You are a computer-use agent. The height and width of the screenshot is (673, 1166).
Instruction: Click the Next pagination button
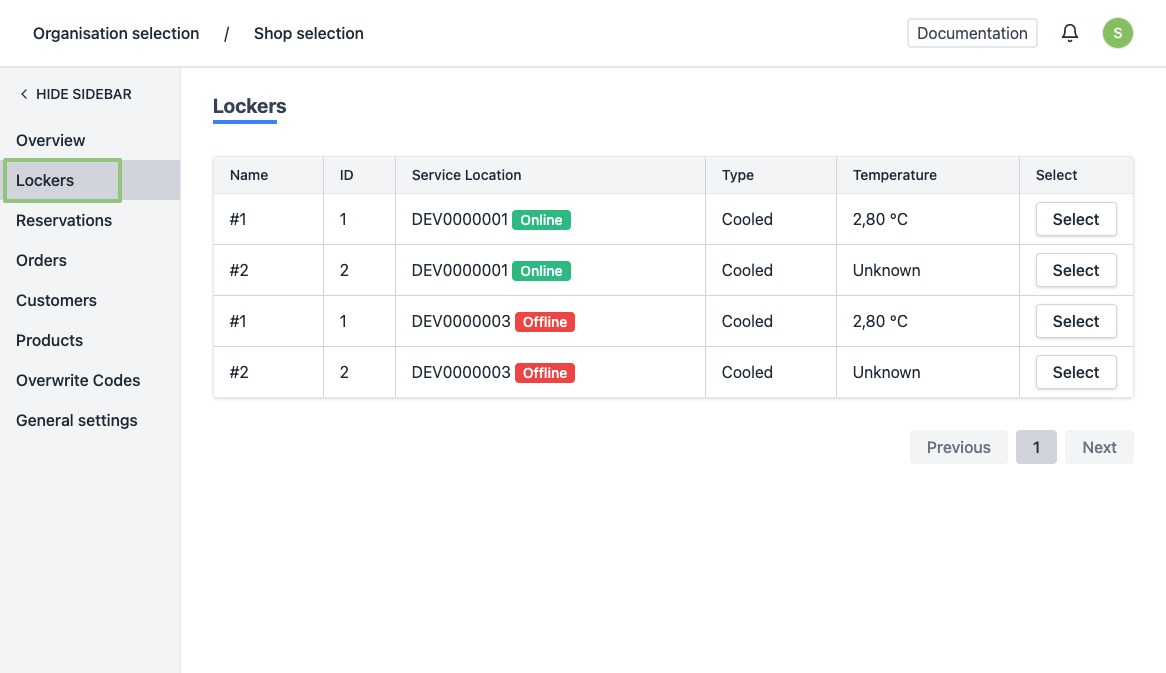tap(1099, 447)
